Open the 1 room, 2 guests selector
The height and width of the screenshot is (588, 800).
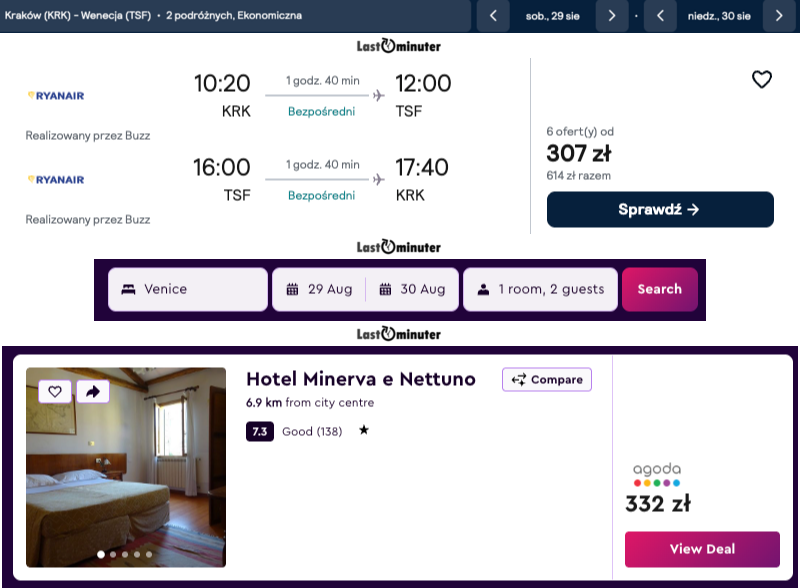click(541, 289)
